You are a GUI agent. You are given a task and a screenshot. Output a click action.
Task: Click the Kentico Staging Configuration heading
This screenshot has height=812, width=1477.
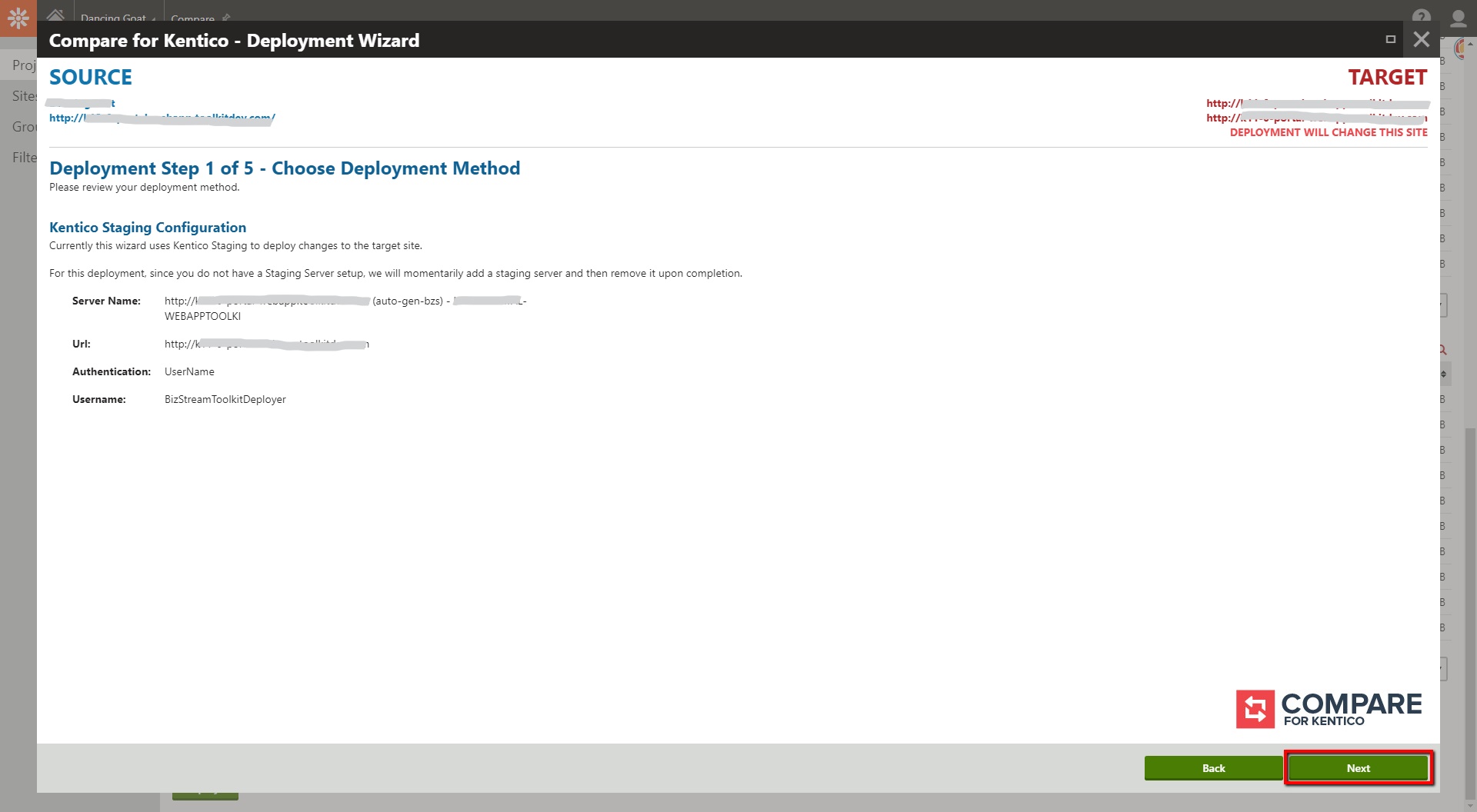pos(148,228)
